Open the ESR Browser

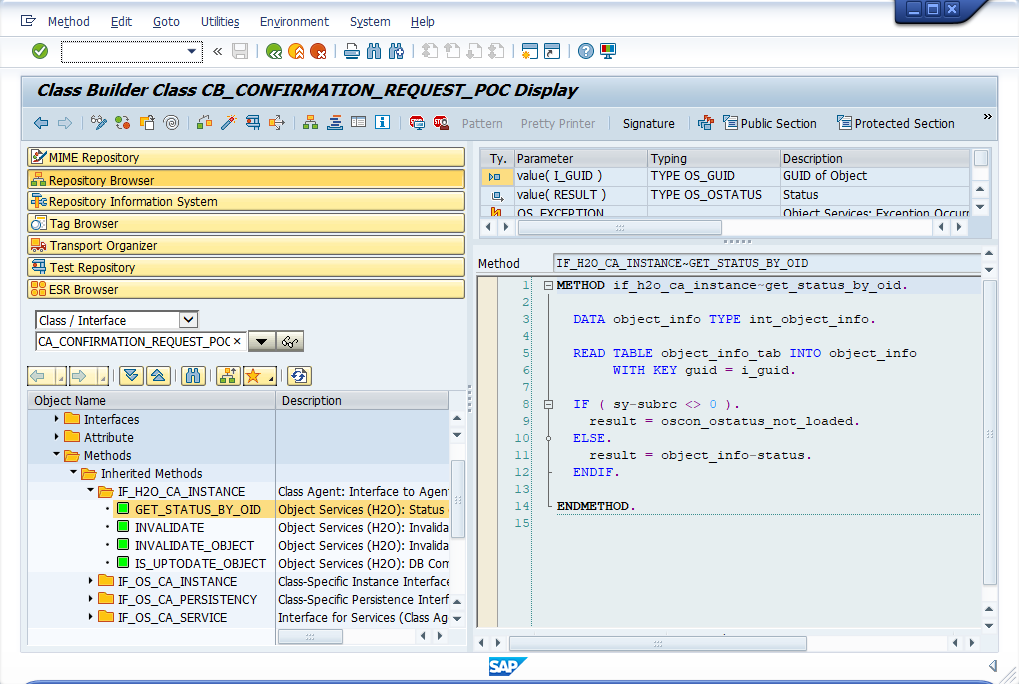click(246, 289)
